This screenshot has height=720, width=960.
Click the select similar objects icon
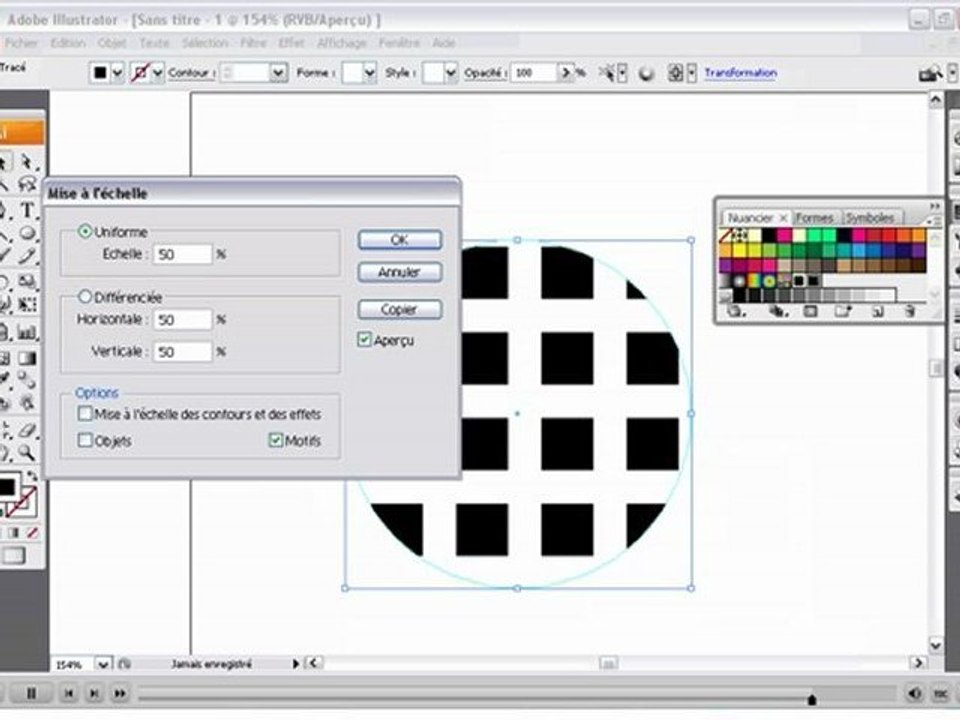click(x=606, y=73)
